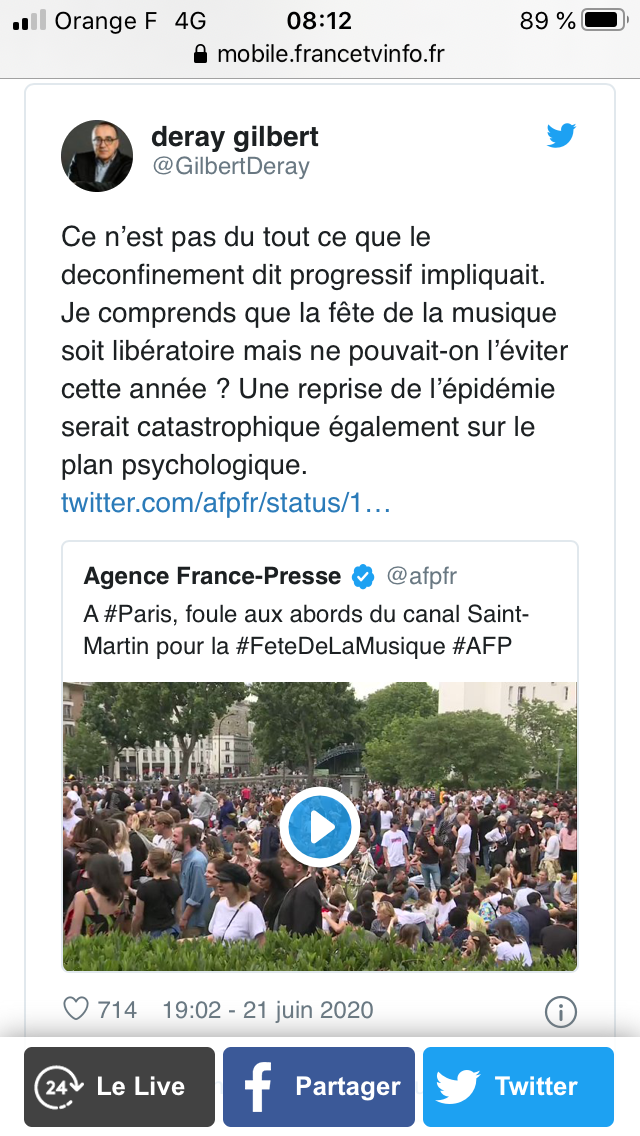This screenshot has width=640, height=1136.
Task: Open the @afpfr handle
Action: click(x=422, y=577)
